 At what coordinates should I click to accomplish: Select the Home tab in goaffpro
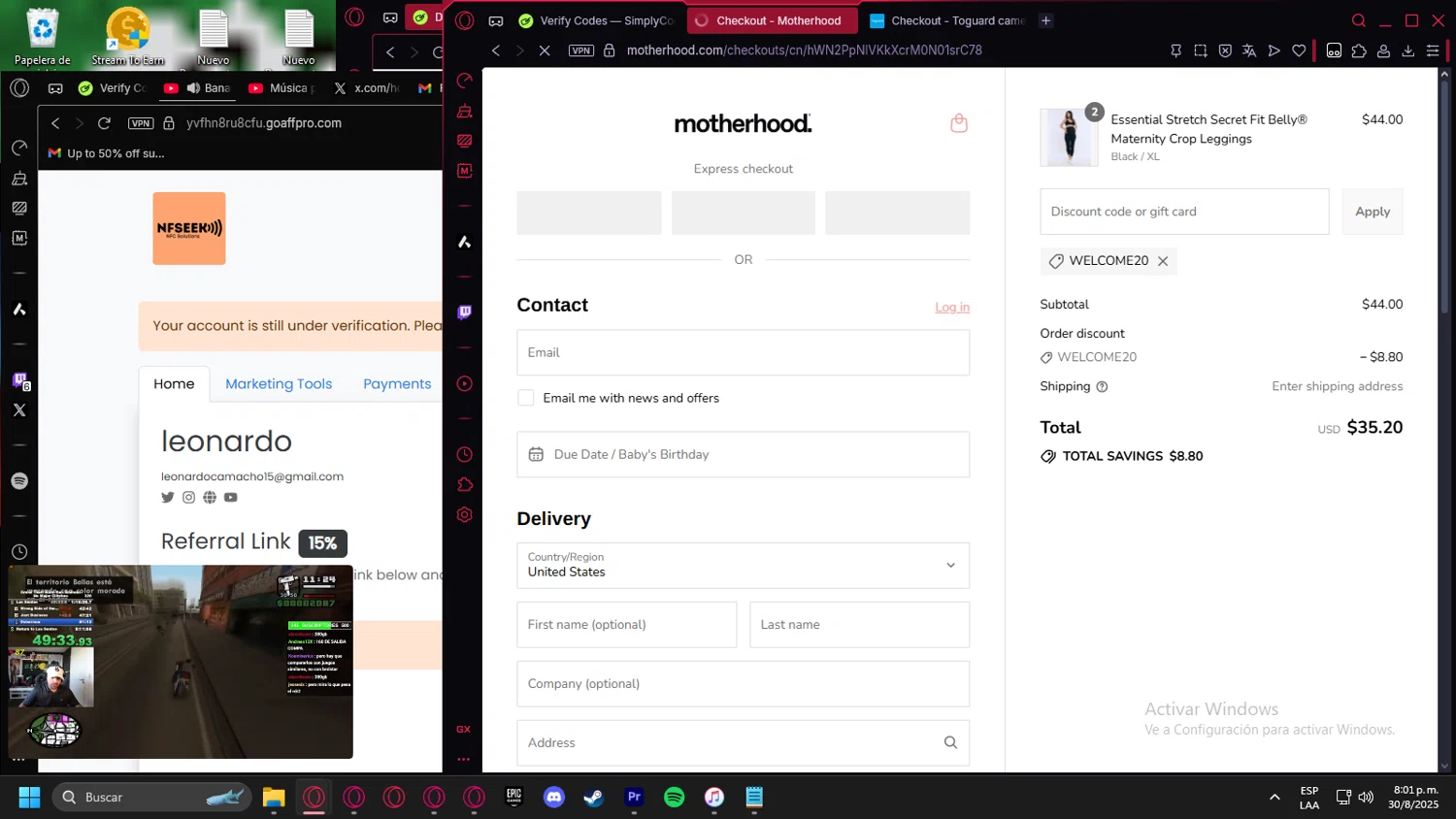(x=174, y=384)
